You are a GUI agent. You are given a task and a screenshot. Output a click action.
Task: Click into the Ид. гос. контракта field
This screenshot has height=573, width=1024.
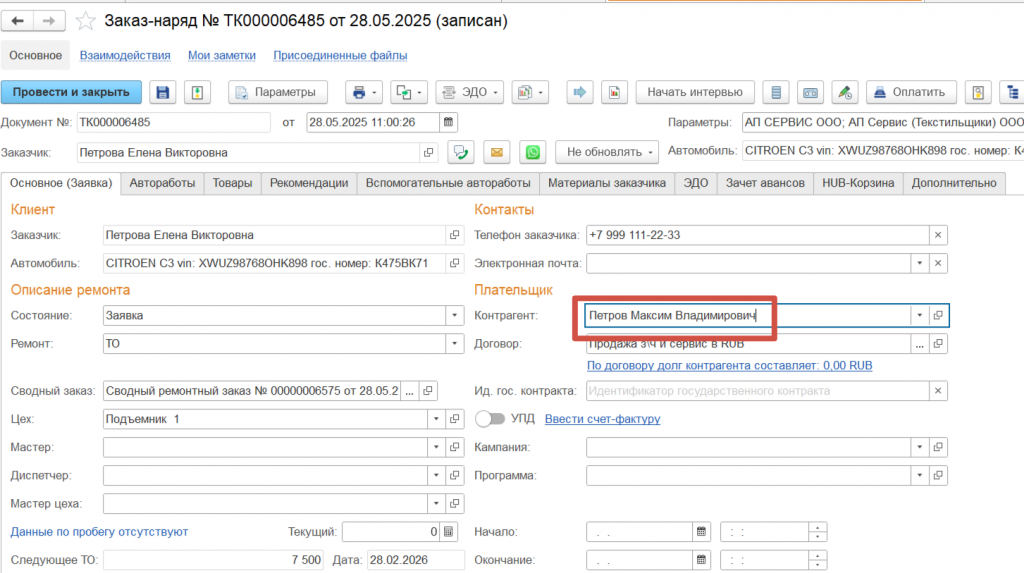click(x=765, y=391)
